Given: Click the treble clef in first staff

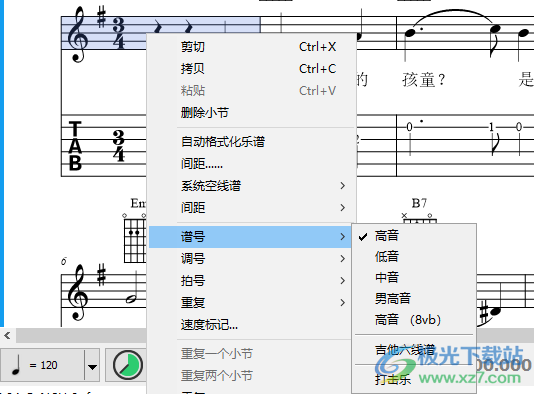Looking at the screenshot, I should pyautogui.click(x=78, y=35).
